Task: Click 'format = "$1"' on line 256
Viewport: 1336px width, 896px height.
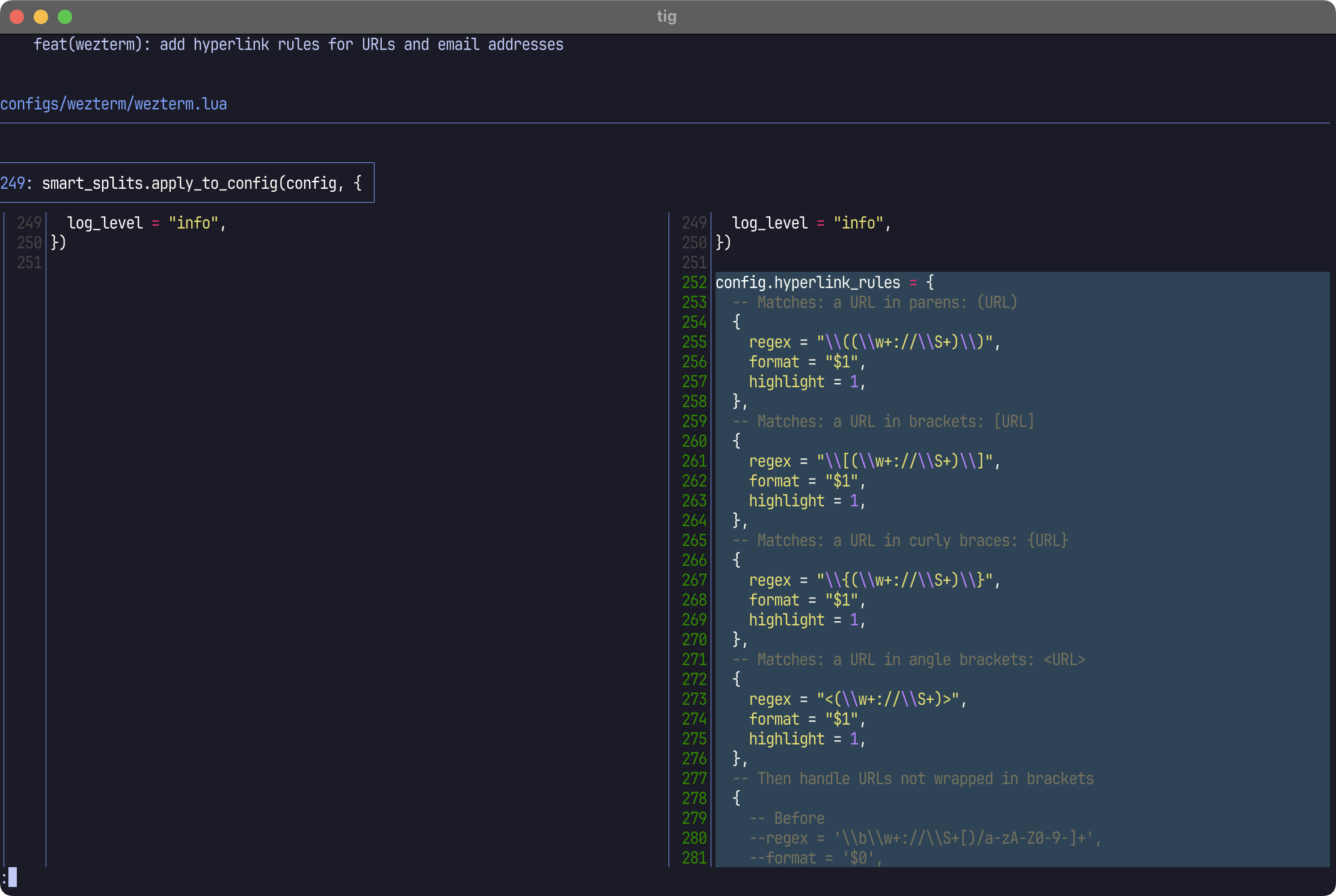Action: point(807,362)
